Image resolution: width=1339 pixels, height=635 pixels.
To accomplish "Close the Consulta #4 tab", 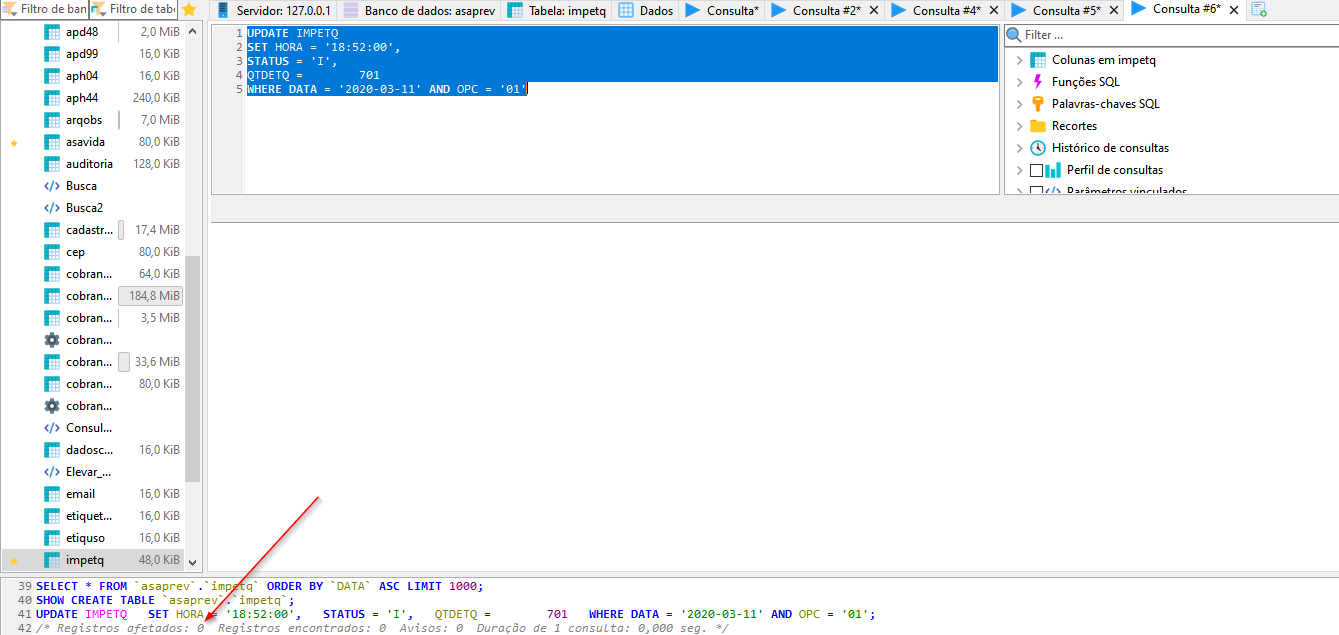I will pos(993,11).
